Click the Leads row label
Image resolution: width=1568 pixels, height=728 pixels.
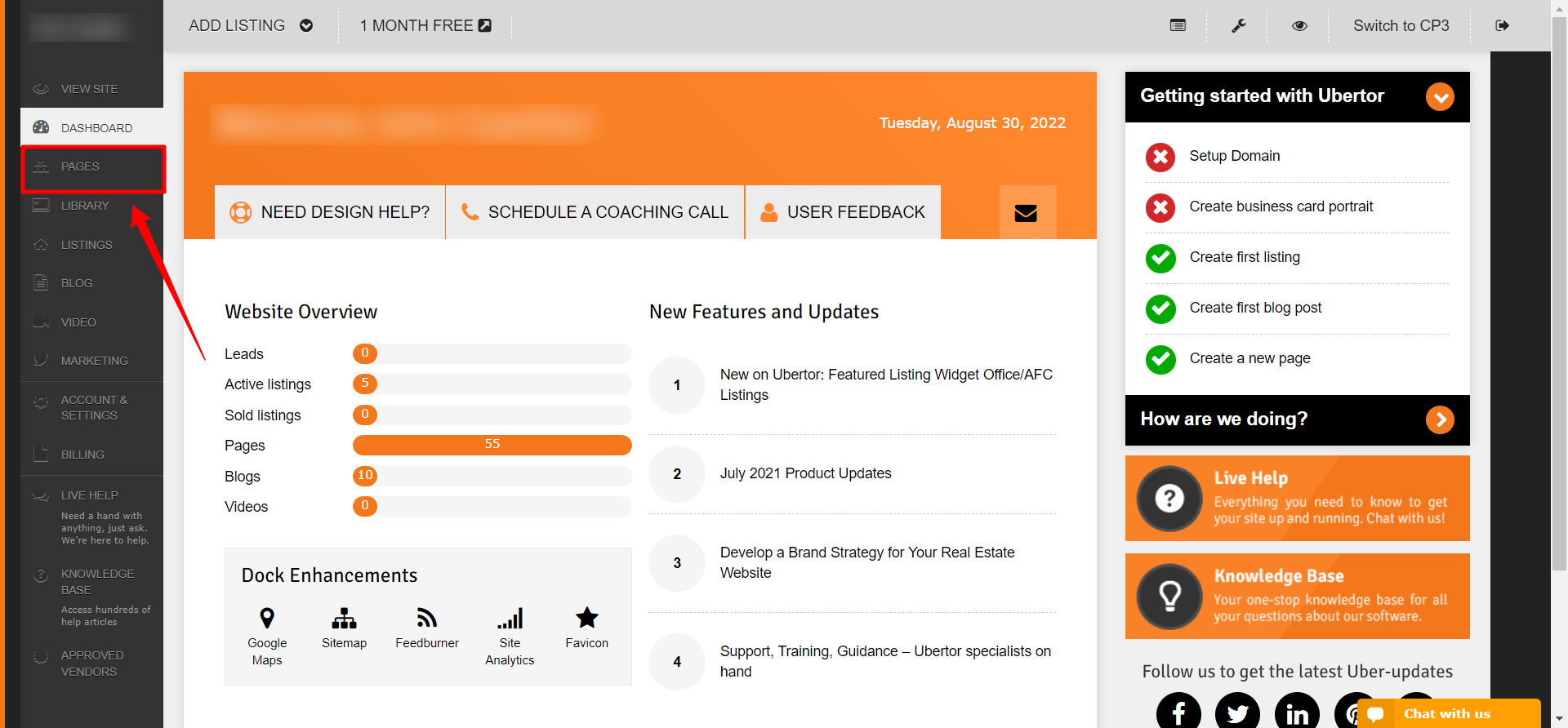point(244,354)
